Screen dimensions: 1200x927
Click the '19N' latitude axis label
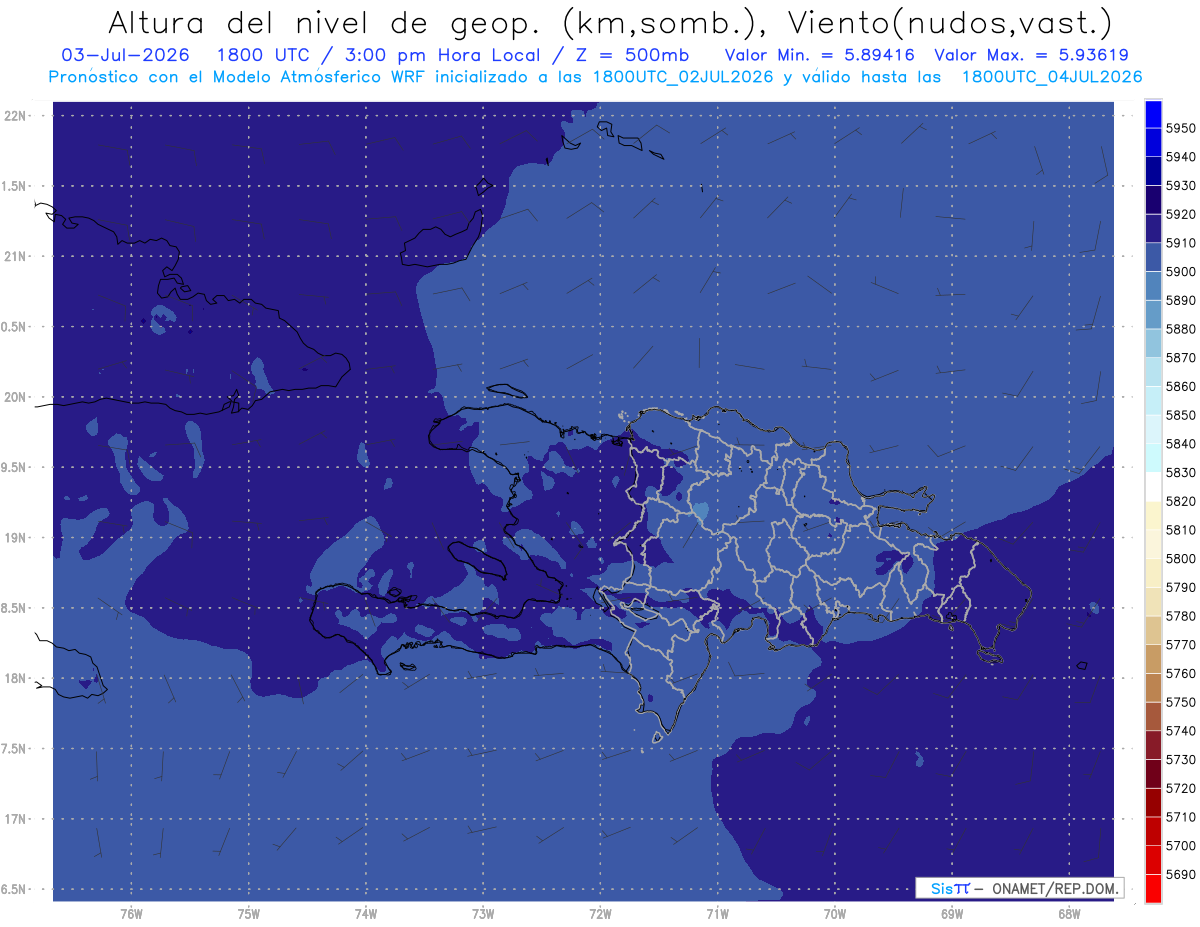pyautogui.click(x=15, y=538)
